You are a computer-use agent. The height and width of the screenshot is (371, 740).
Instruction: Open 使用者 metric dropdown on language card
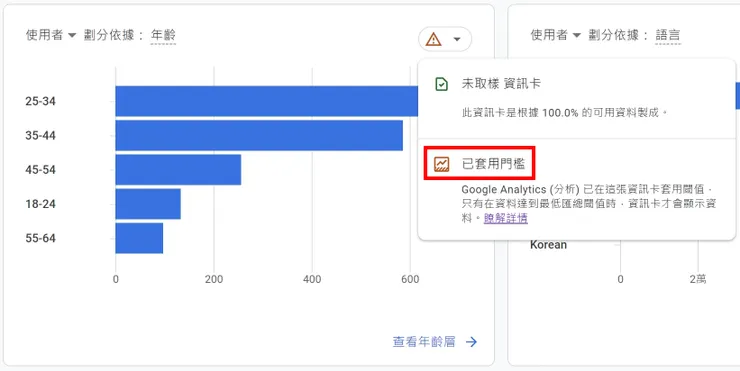556,35
